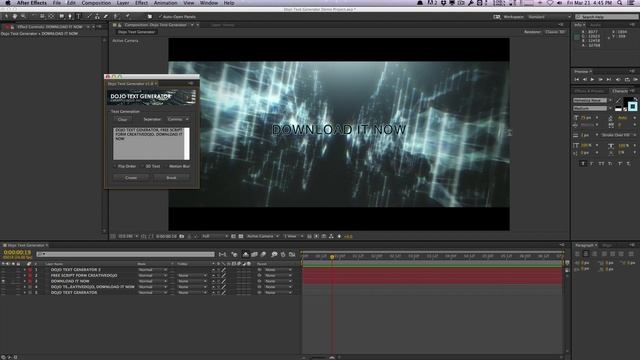Select the Hand tool
Screen dimensions: 640x360
(x=15, y=17)
